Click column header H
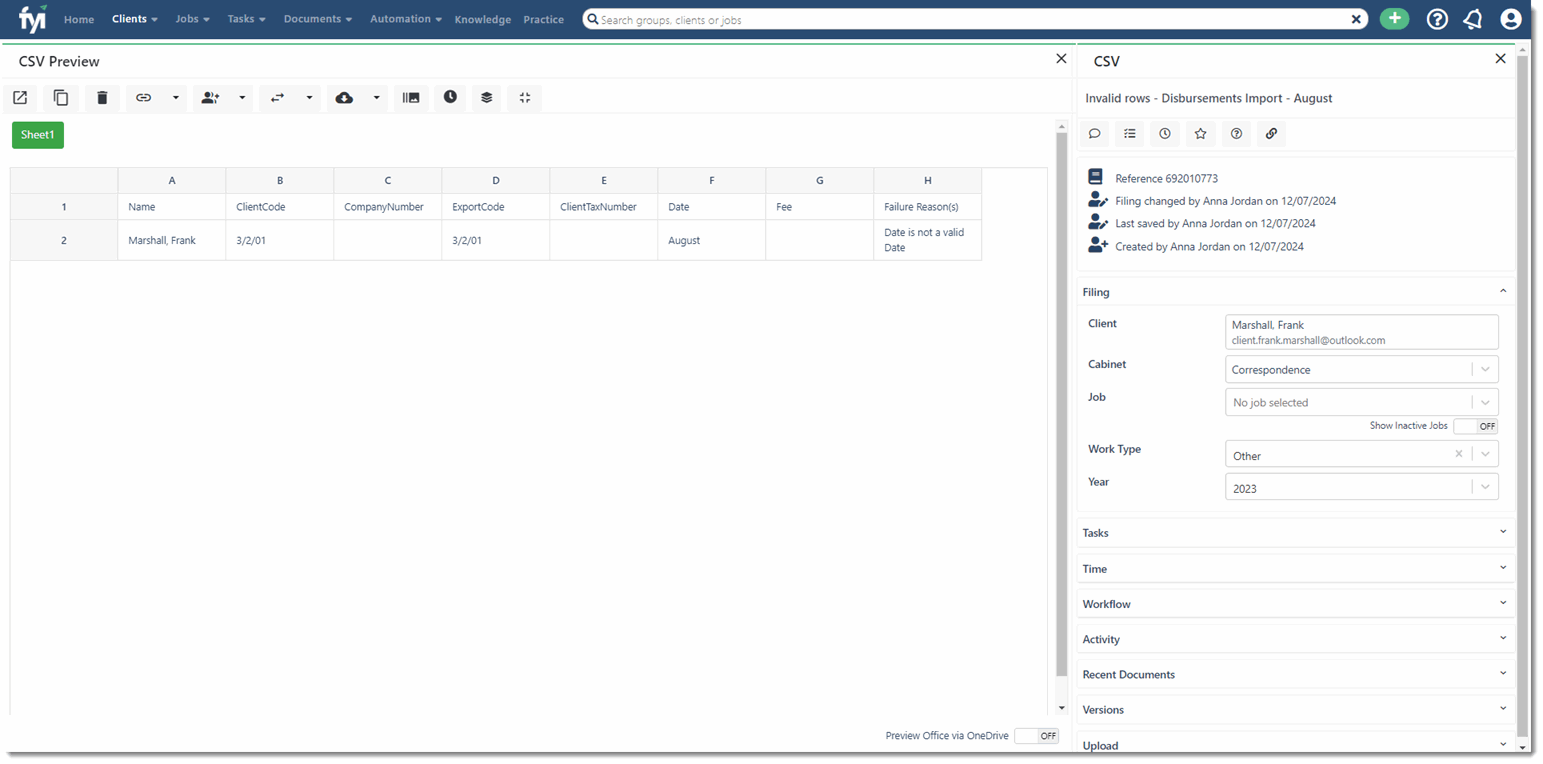Viewport: 1543px width, 764px height. 927,180
